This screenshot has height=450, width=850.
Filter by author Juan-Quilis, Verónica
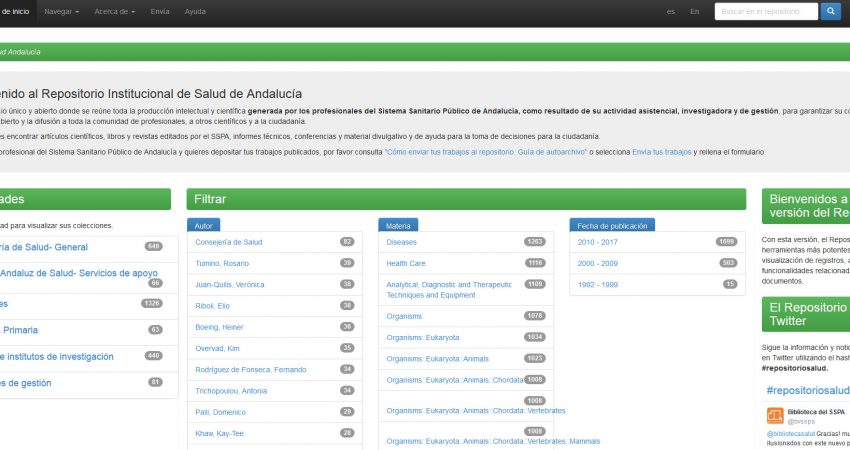(x=230, y=285)
